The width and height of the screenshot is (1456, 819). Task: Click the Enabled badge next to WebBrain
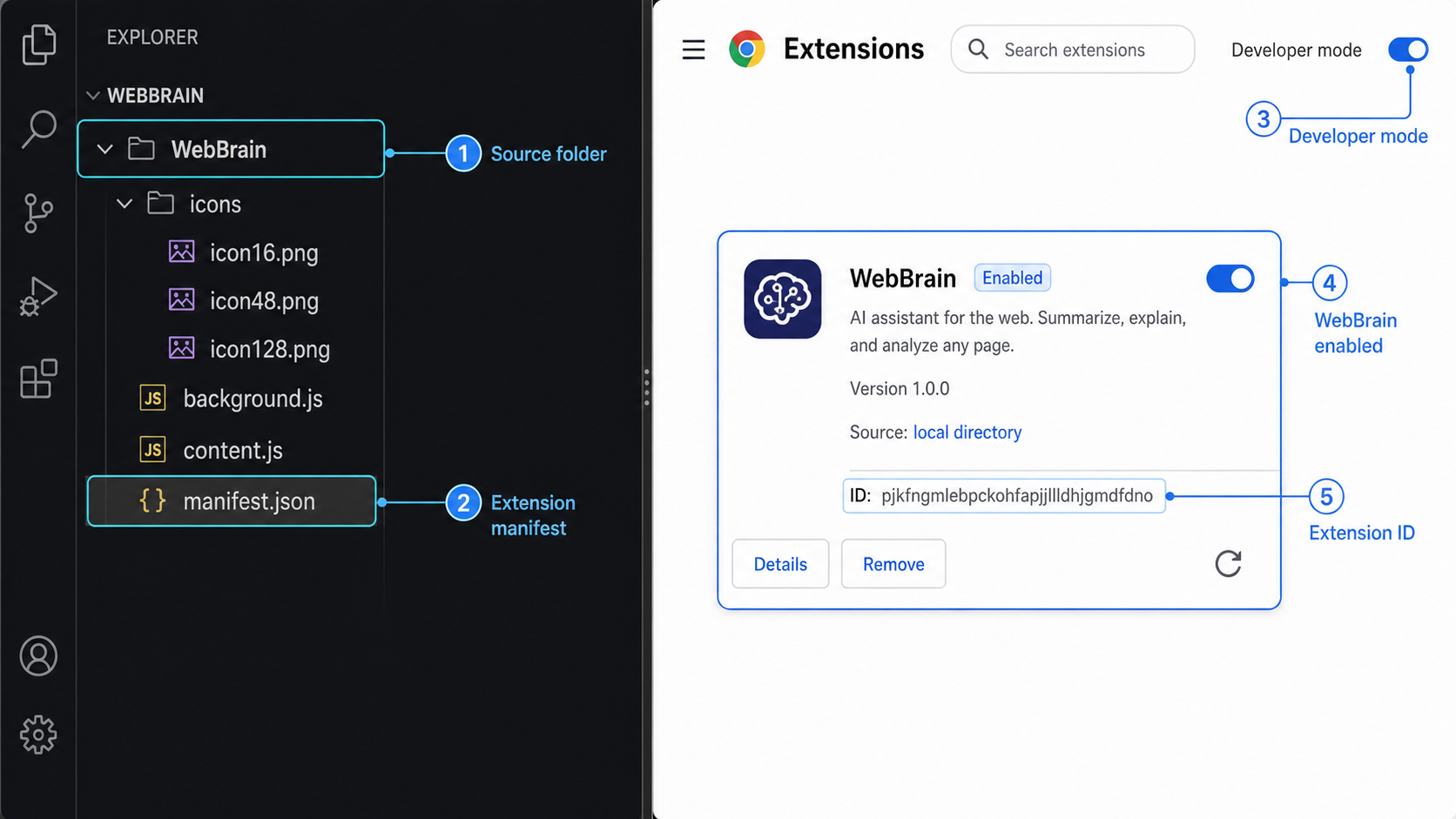pyautogui.click(x=1012, y=278)
